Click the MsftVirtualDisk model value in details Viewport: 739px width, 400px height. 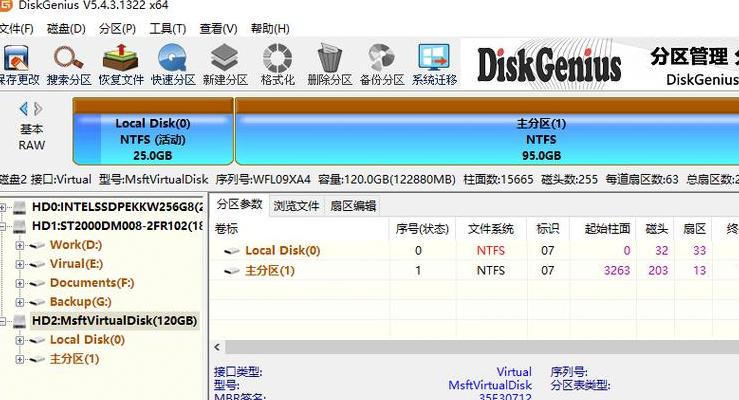click(x=490, y=385)
